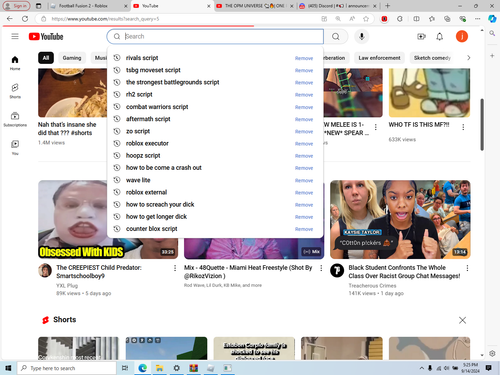Open the Create video icon
The image size is (500, 375).
point(421,36)
